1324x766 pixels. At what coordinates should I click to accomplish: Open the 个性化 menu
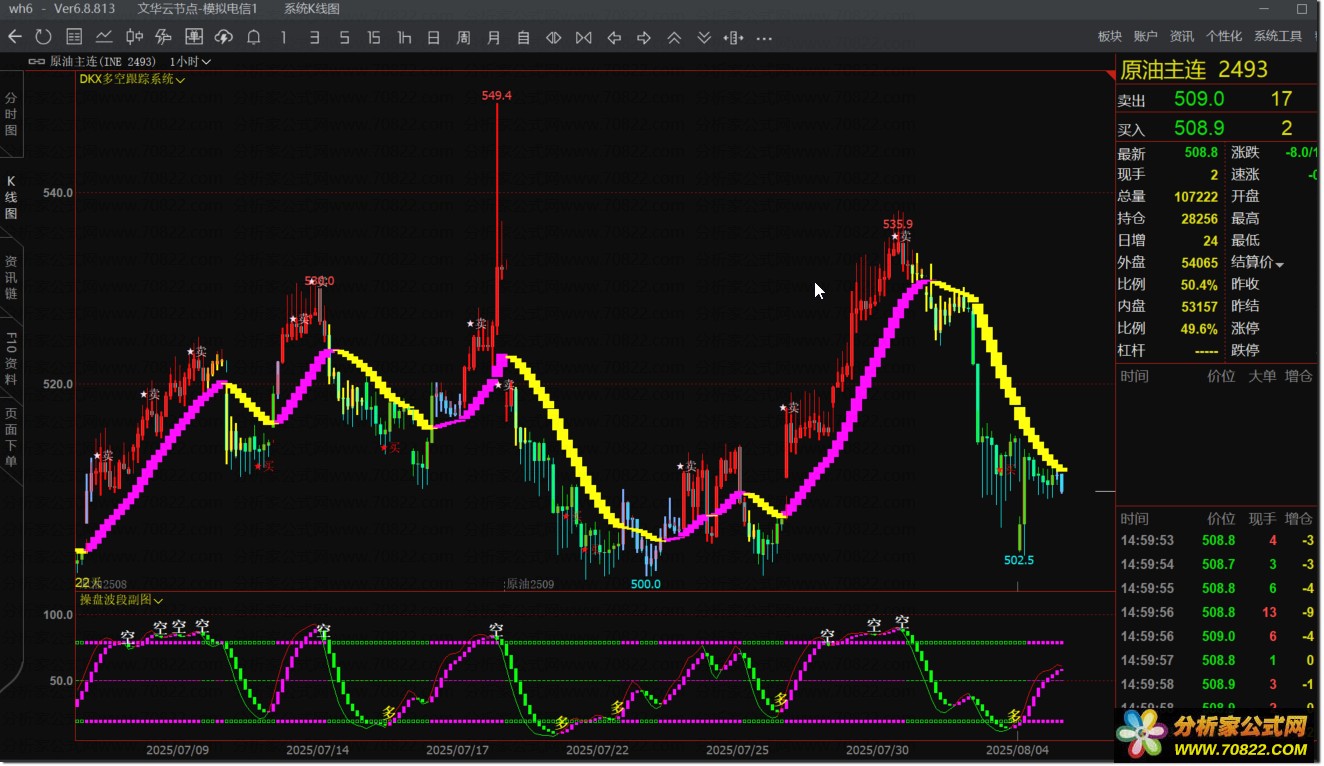pyautogui.click(x=1224, y=36)
